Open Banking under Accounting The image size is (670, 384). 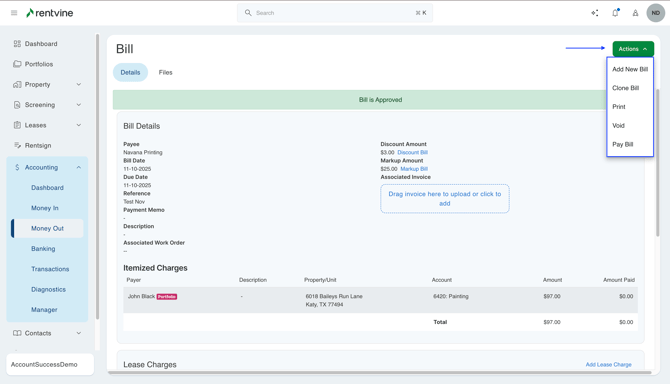click(43, 249)
